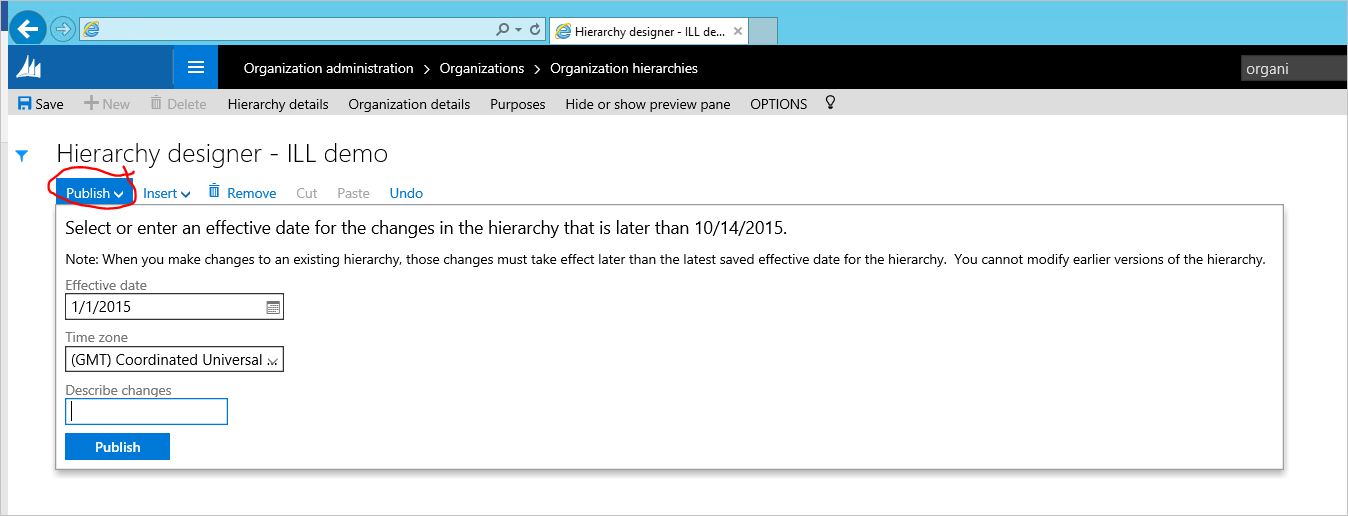Screen dimensions: 1348x516
Task: Select Delete in the action bar
Action: (x=178, y=104)
